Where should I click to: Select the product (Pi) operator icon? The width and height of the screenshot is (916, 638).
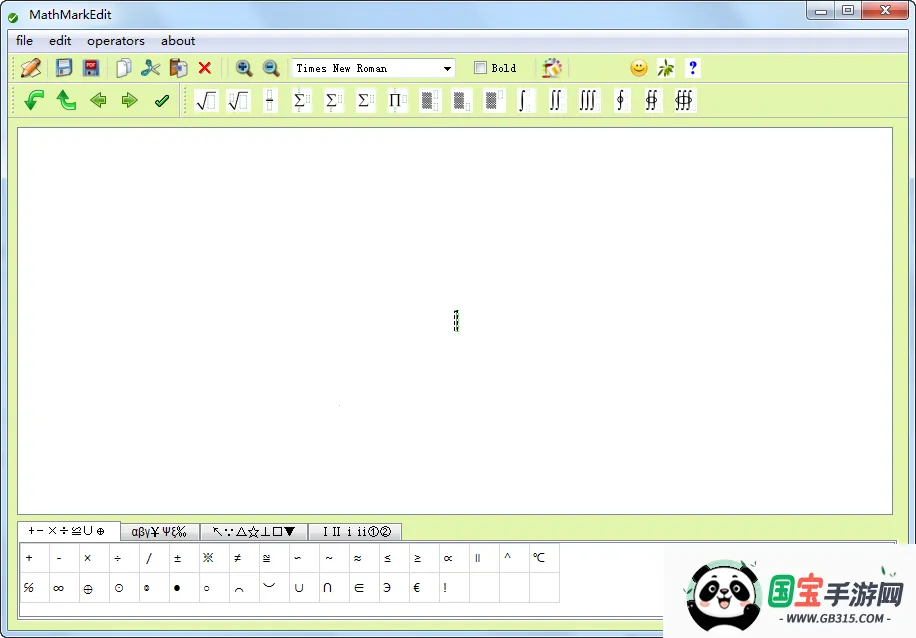pyautogui.click(x=397, y=100)
